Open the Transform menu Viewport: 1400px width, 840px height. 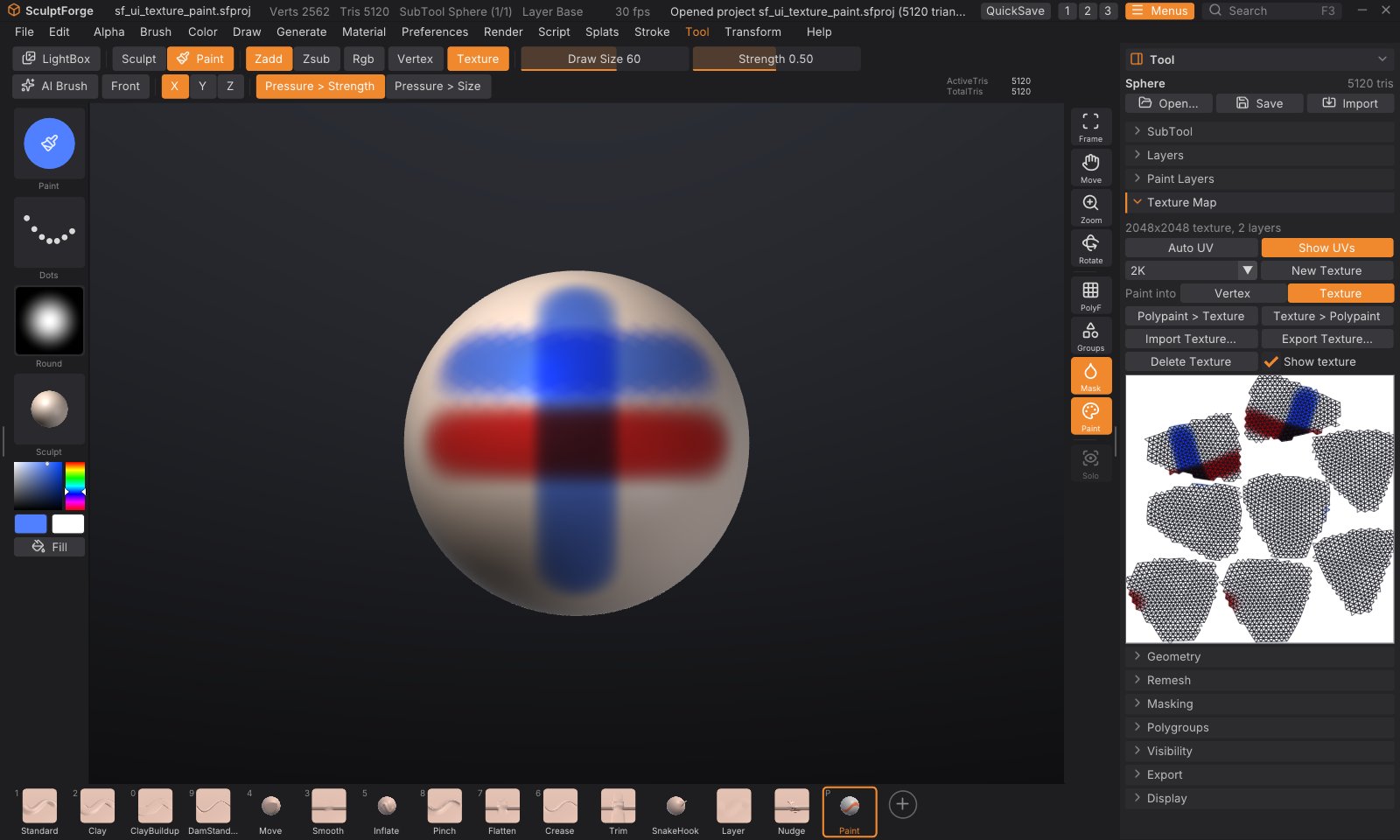click(x=752, y=31)
